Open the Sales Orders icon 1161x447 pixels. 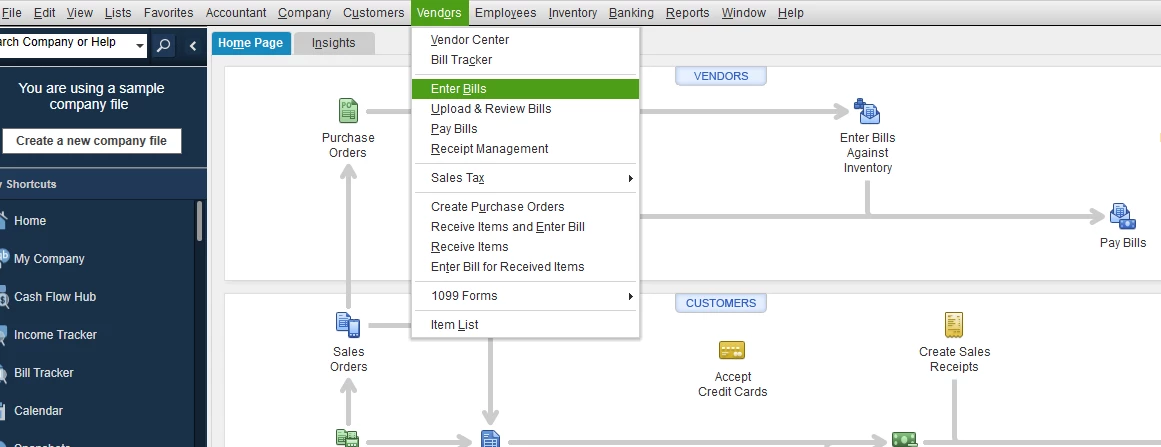(348, 324)
